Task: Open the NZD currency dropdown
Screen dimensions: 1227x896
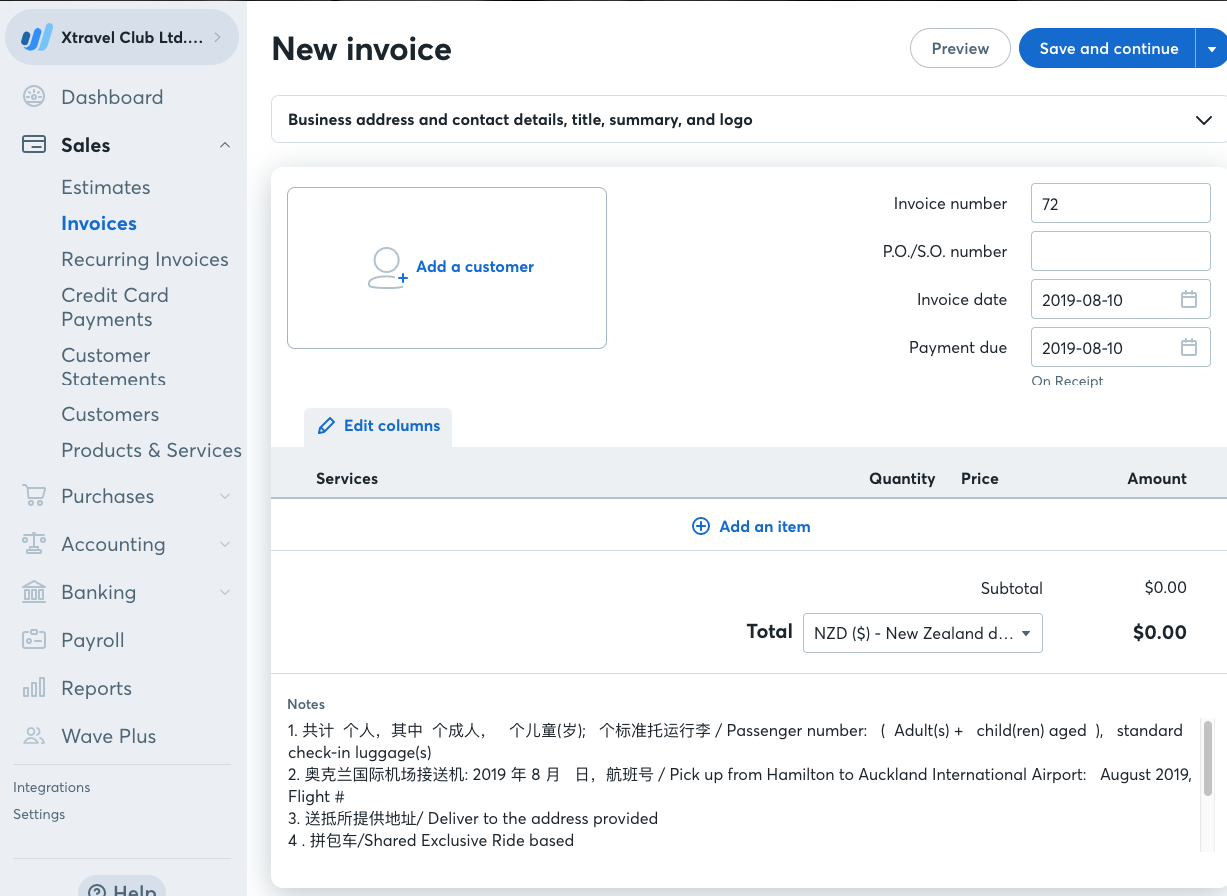Action: pyautogui.click(x=923, y=633)
